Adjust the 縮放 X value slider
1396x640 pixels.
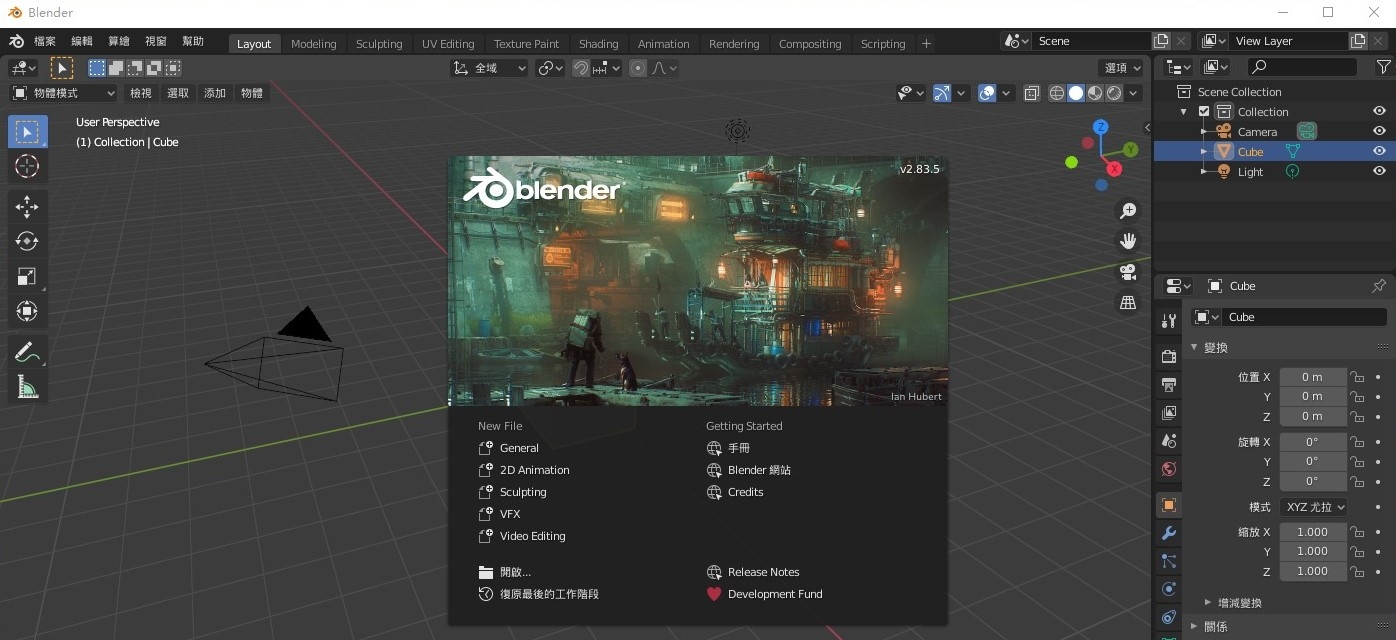click(1313, 531)
